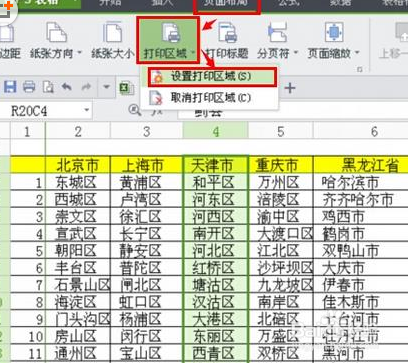Viewport: 408px width, 363px height.
Task: Click the 九龙坡区 cell
Action: pos(281,285)
